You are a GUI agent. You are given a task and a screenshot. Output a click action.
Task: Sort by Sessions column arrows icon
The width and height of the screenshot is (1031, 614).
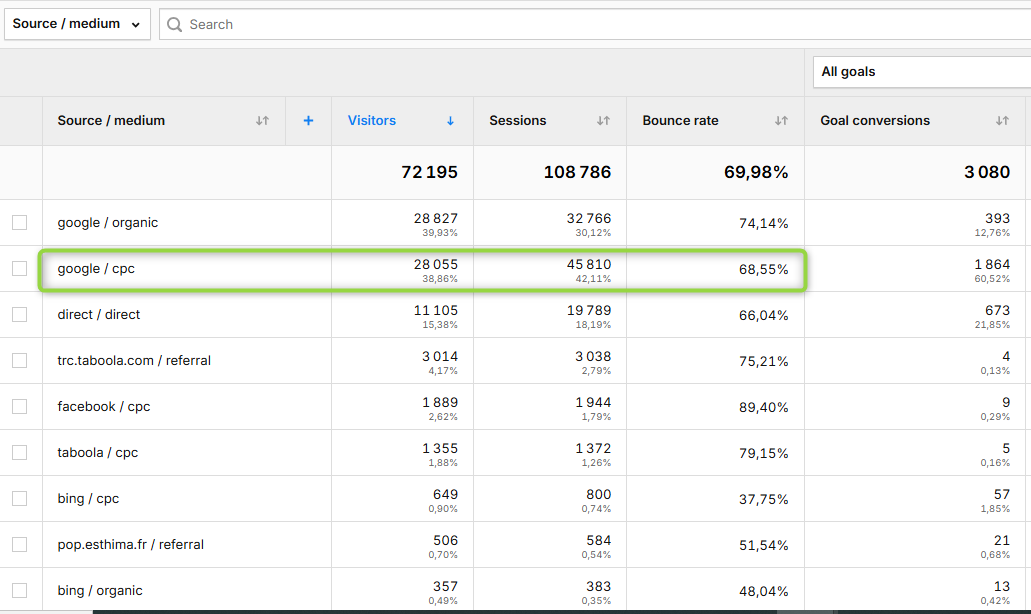coord(603,121)
